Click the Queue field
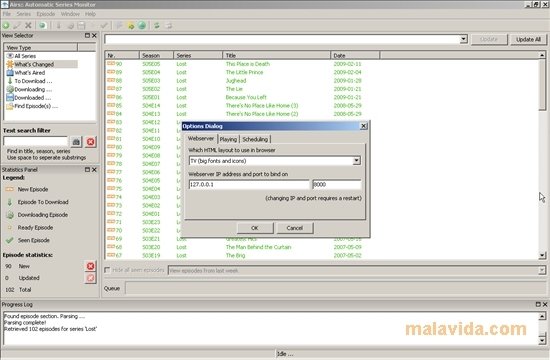 tap(335, 288)
